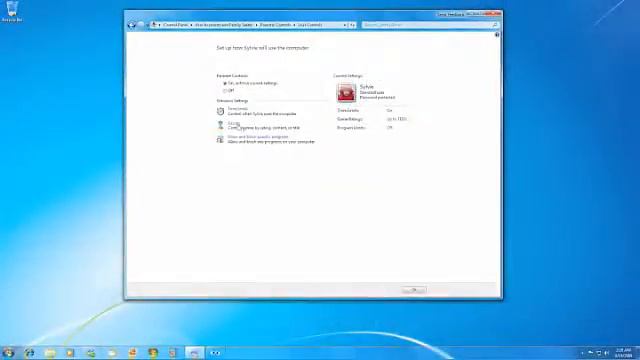Viewport: 640px width, 360px height.
Task: Open Windows Explorer folder on taskbar
Action: point(50,353)
